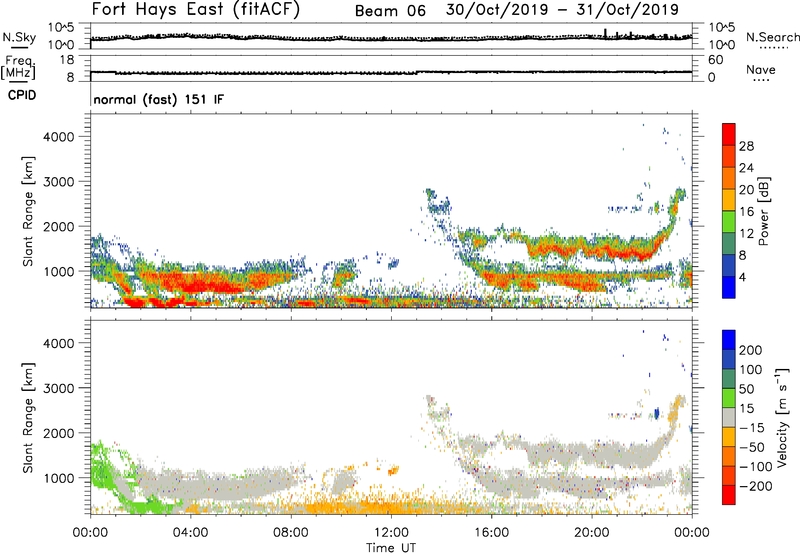The image size is (800, 554).
Task: Click the 'Nave' legend label
Action: pyautogui.click(x=761, y=69)
